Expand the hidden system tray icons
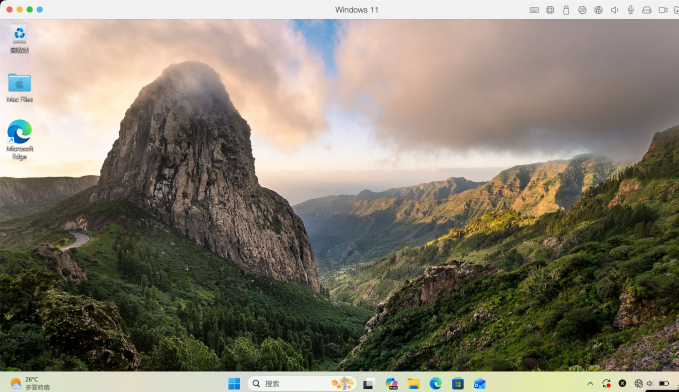 tap(590, 383)
